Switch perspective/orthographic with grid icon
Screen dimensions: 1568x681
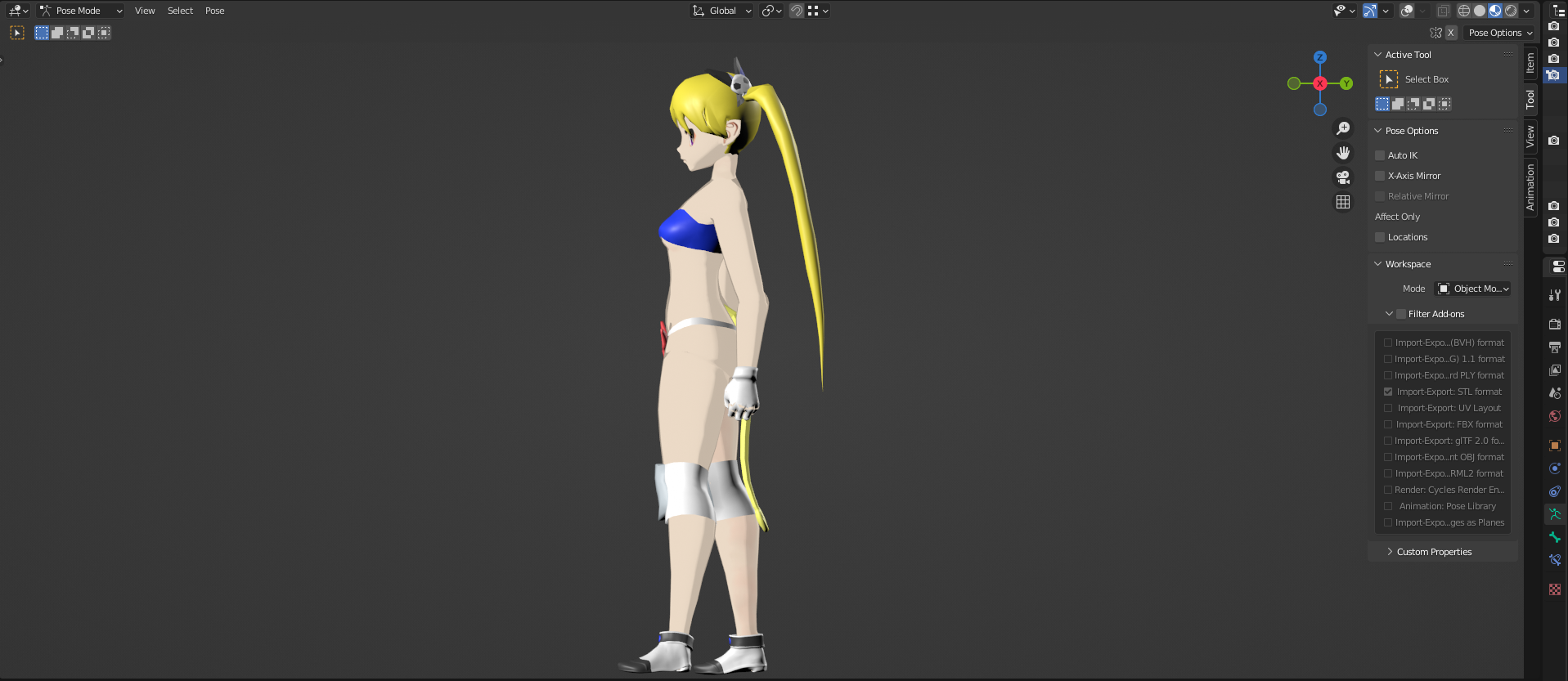coord(1343,202)
